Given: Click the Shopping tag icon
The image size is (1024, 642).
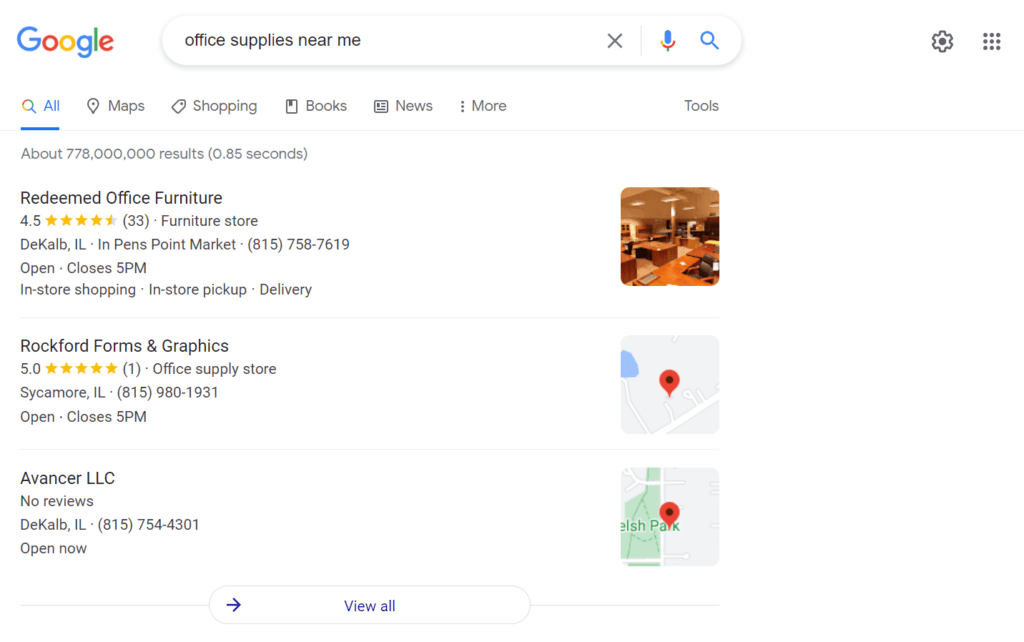Looking at the screenshot, I should 178,105.
